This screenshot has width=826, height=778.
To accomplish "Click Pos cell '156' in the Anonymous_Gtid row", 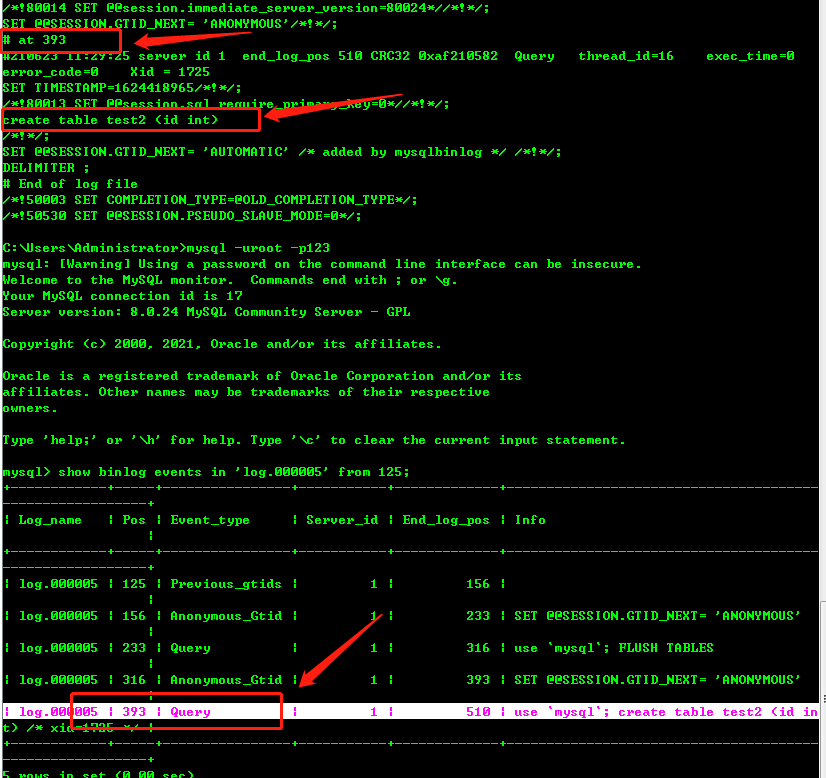I will point(134,616).
